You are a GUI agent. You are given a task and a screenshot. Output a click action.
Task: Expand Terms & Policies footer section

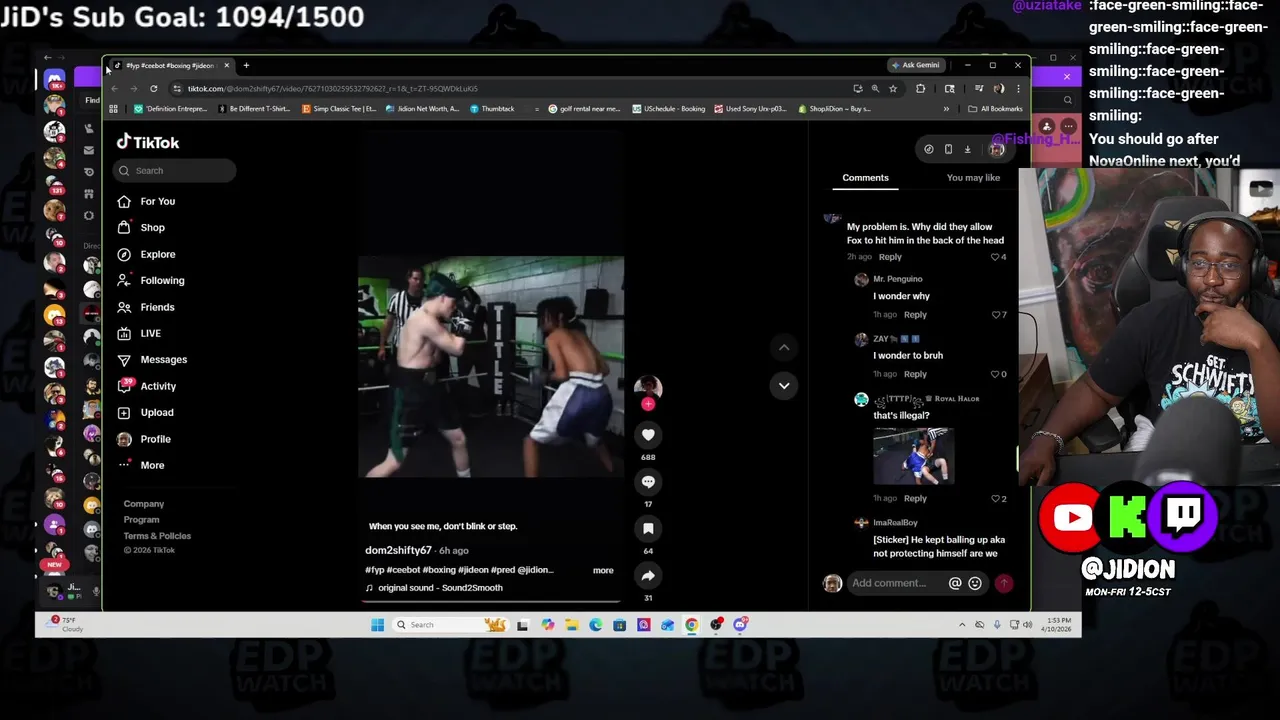tap(157, 536)
